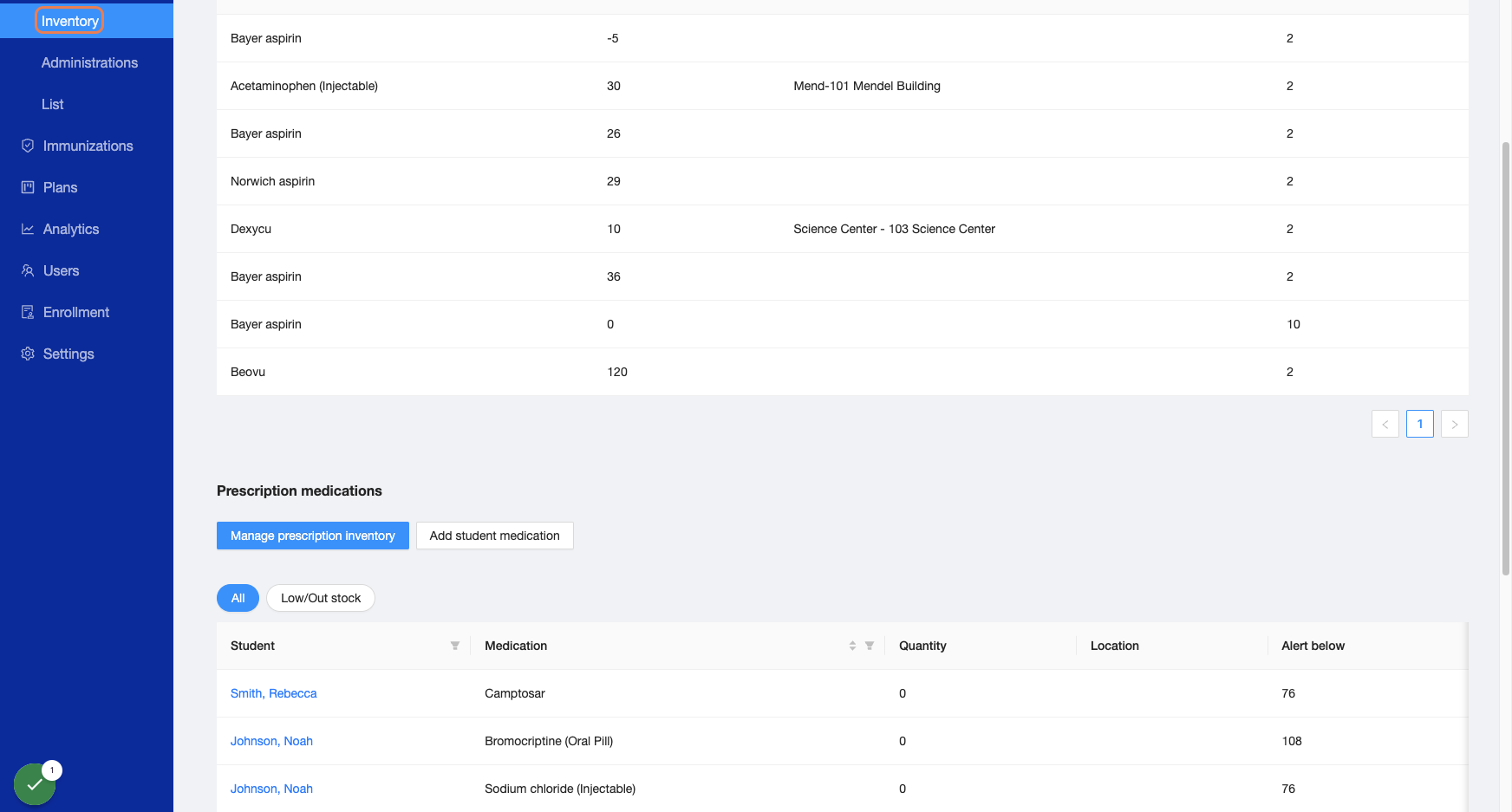Screen dimensions: 1512x812
Task: Open the Student column filter icon
Action: pyautogui.click(x=454, y=646)
